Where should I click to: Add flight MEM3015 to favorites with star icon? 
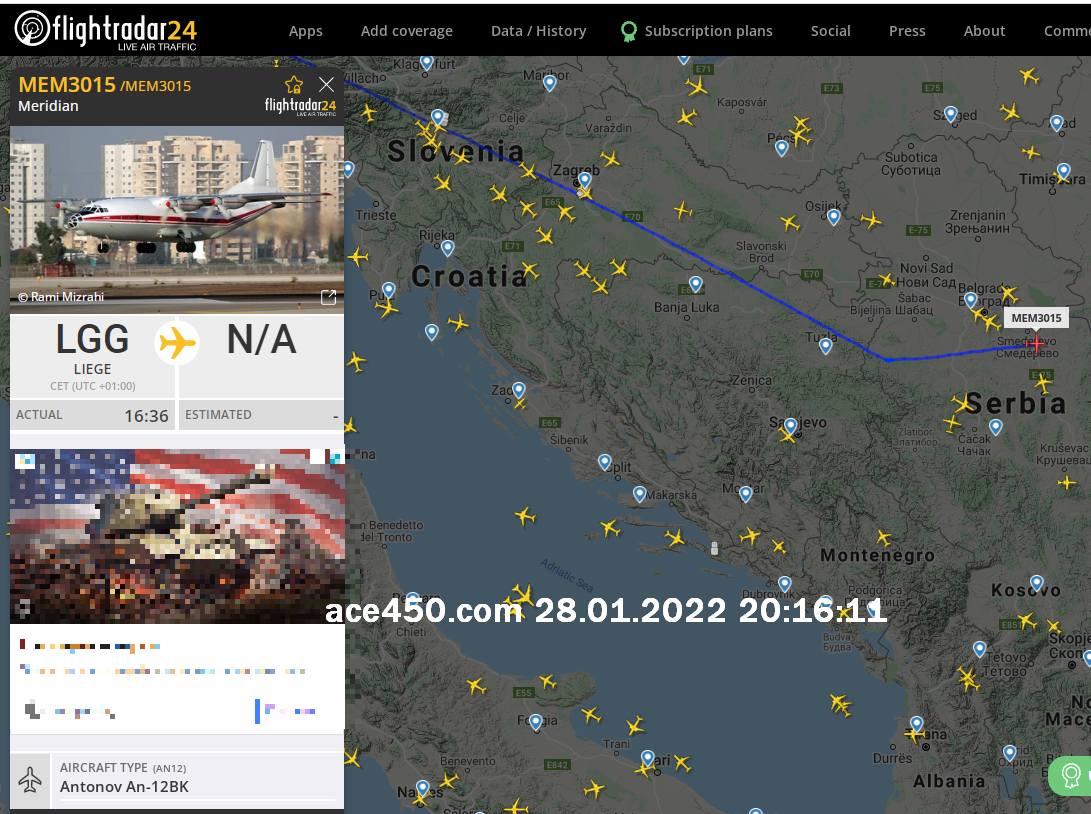click(294, 85)
